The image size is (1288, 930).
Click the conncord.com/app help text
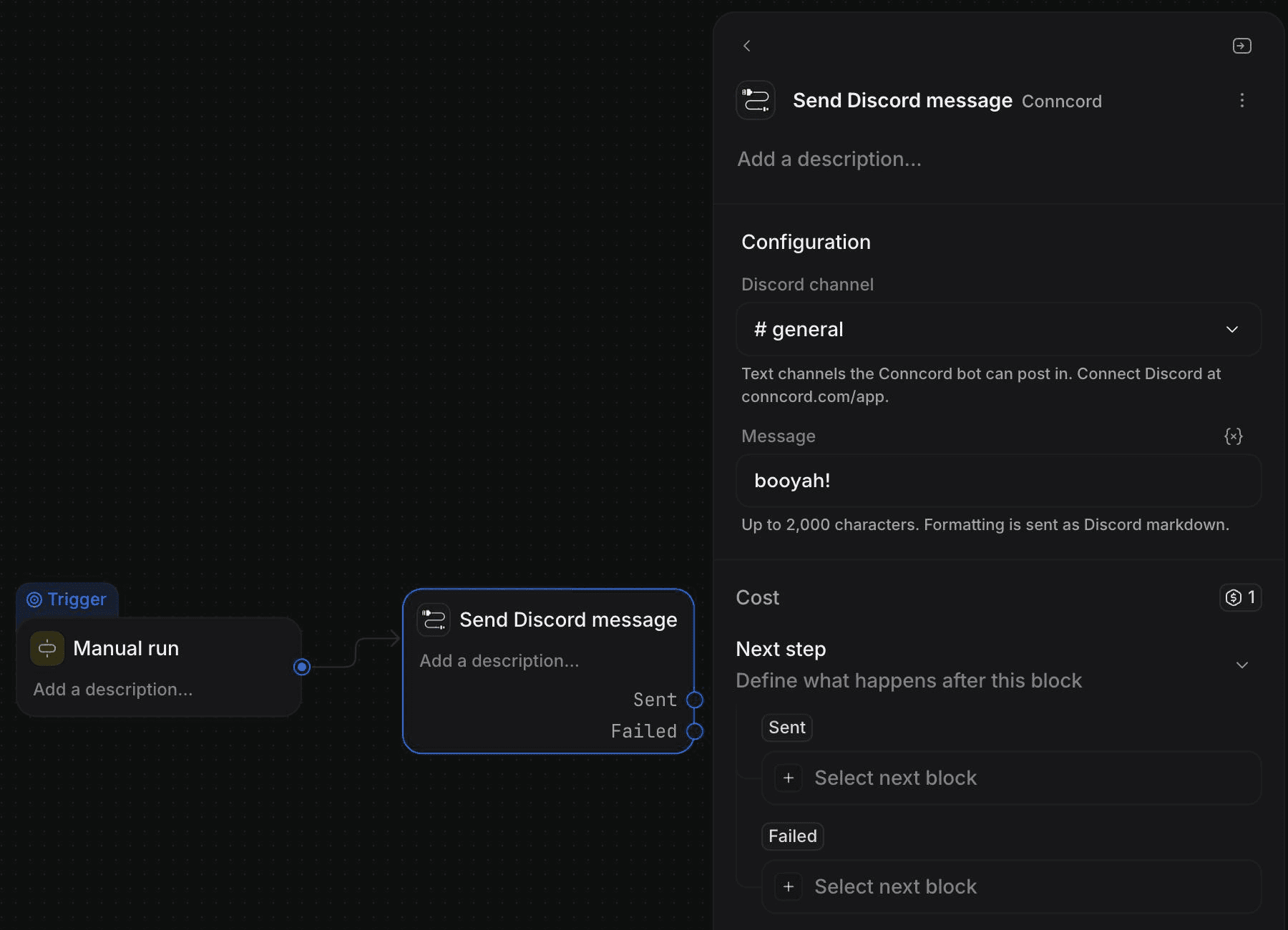(x=815, y=397)
